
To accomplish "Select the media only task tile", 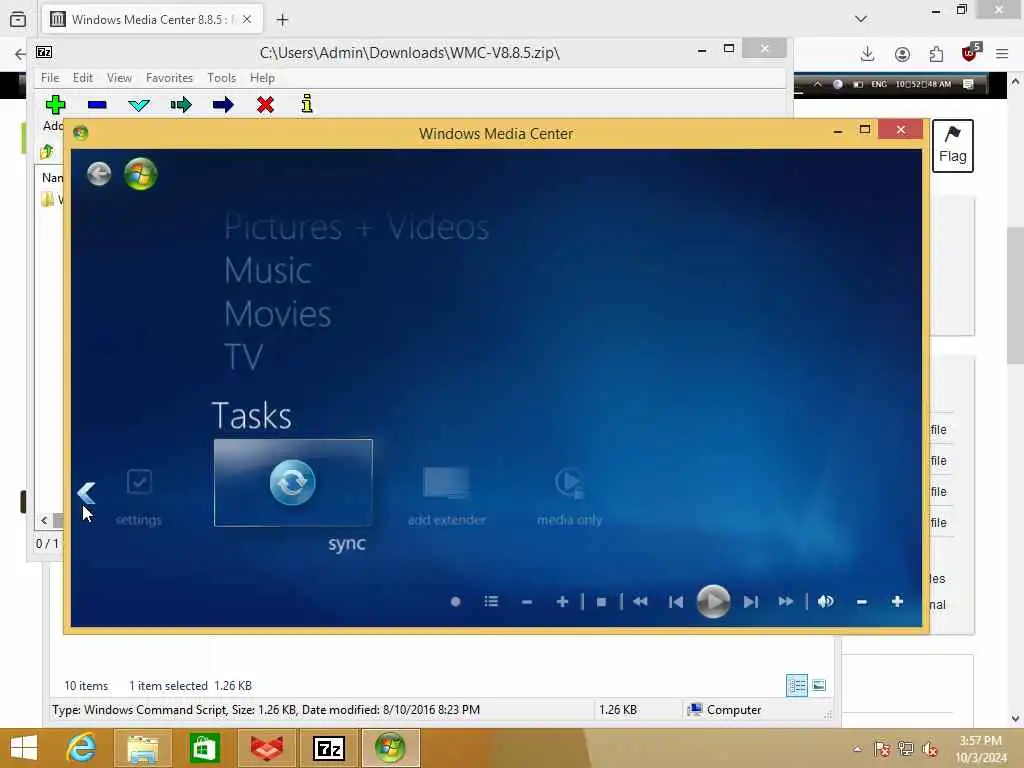I will (x=569, y=496).
